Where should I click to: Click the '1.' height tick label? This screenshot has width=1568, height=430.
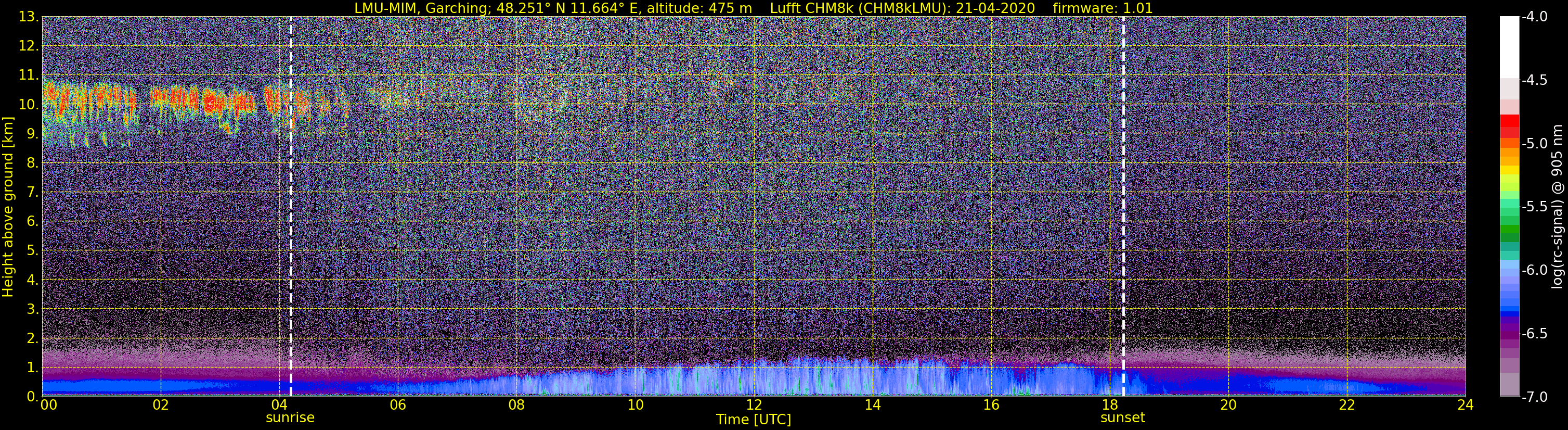coord(32,368)
